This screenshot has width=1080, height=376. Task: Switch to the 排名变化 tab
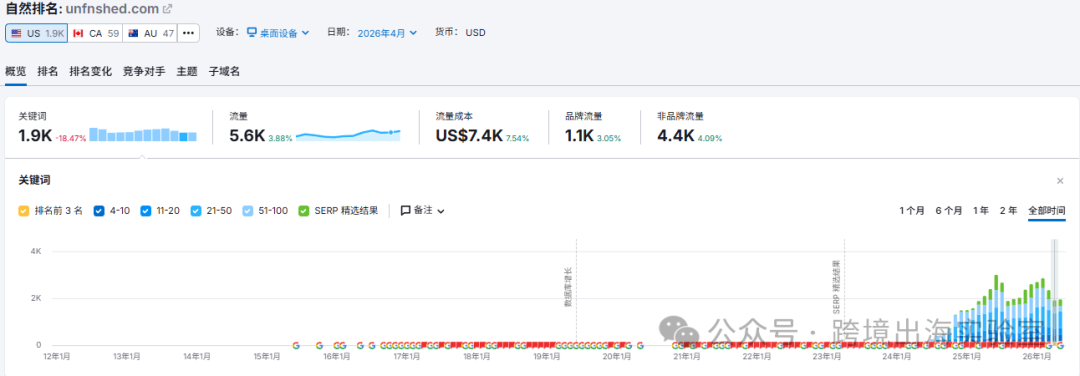90,71
